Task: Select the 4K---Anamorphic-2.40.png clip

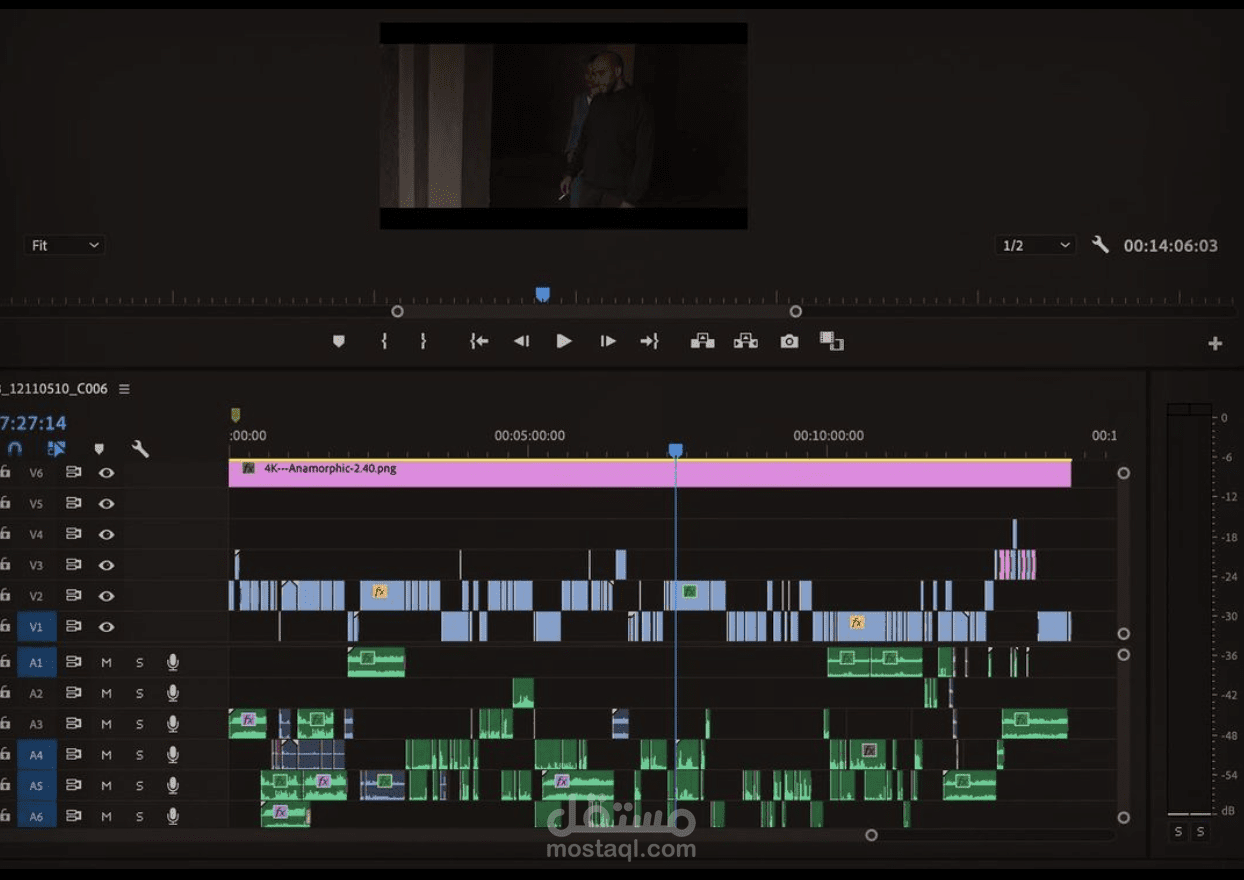Action: [x=650, y=474]
